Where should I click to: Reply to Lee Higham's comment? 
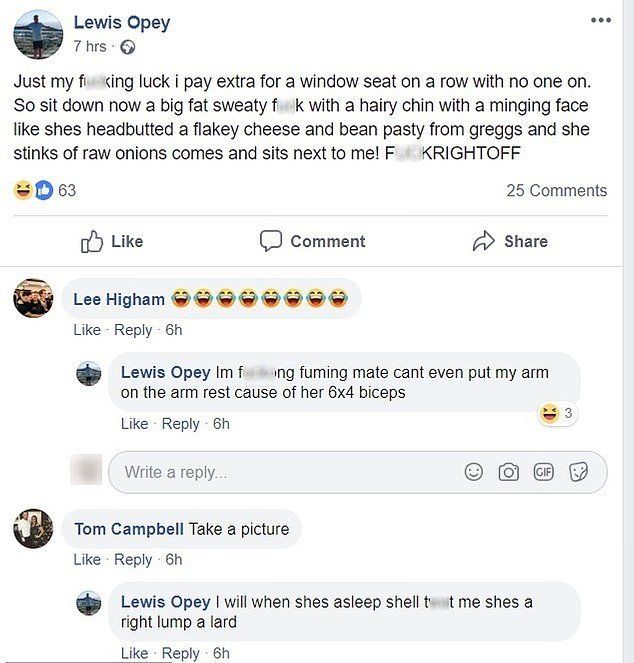[133, 330]
